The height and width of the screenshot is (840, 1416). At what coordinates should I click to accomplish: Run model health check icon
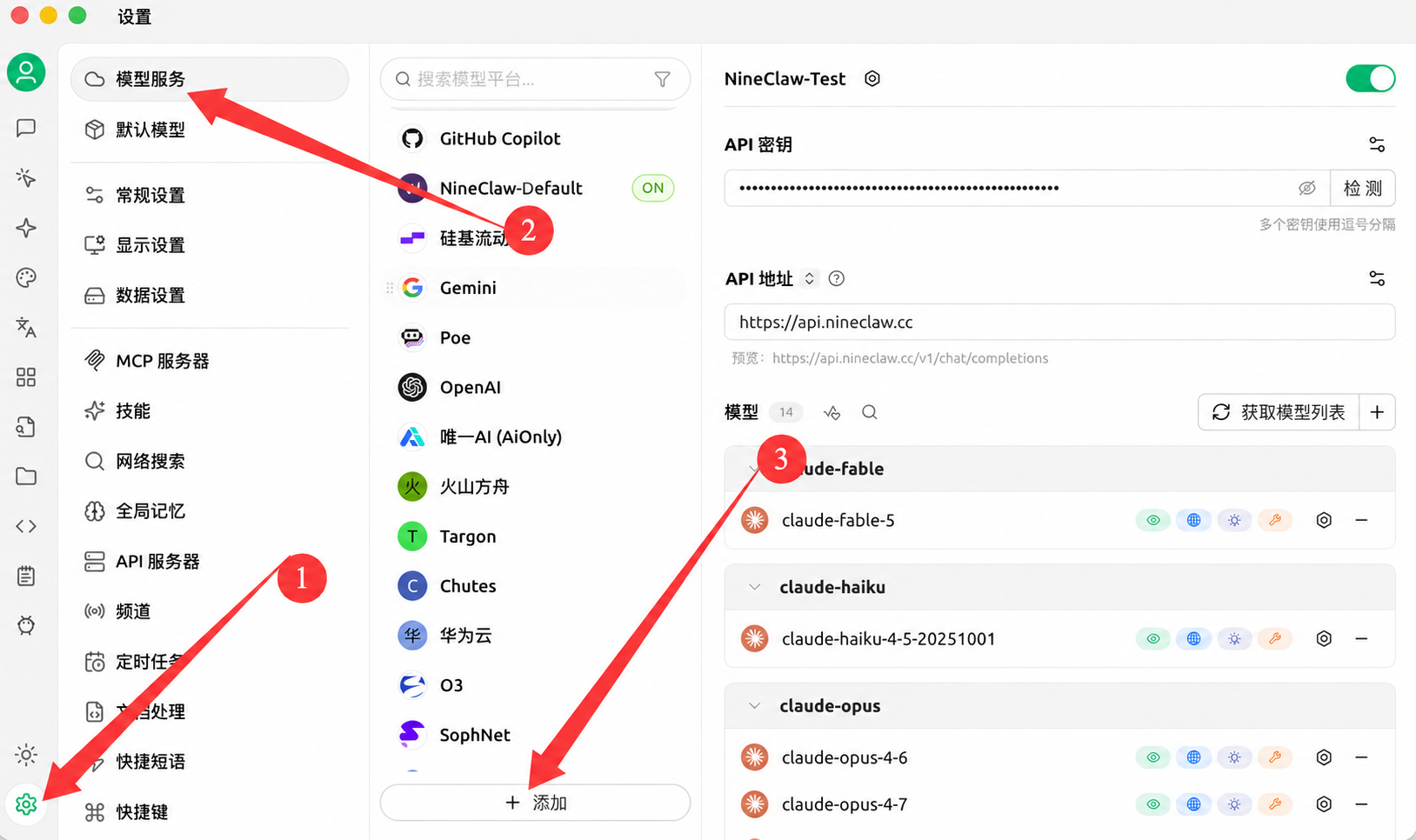tap(832, 412)
